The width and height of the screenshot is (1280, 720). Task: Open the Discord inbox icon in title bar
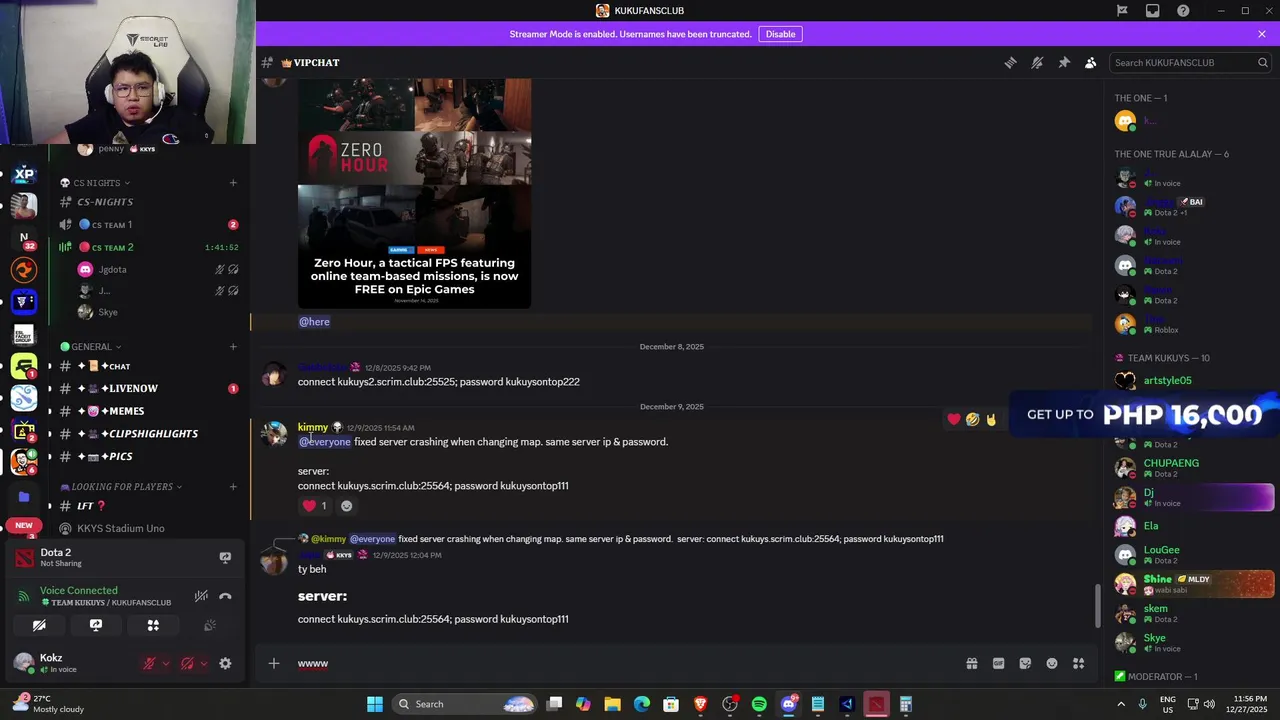(1153, 11)
